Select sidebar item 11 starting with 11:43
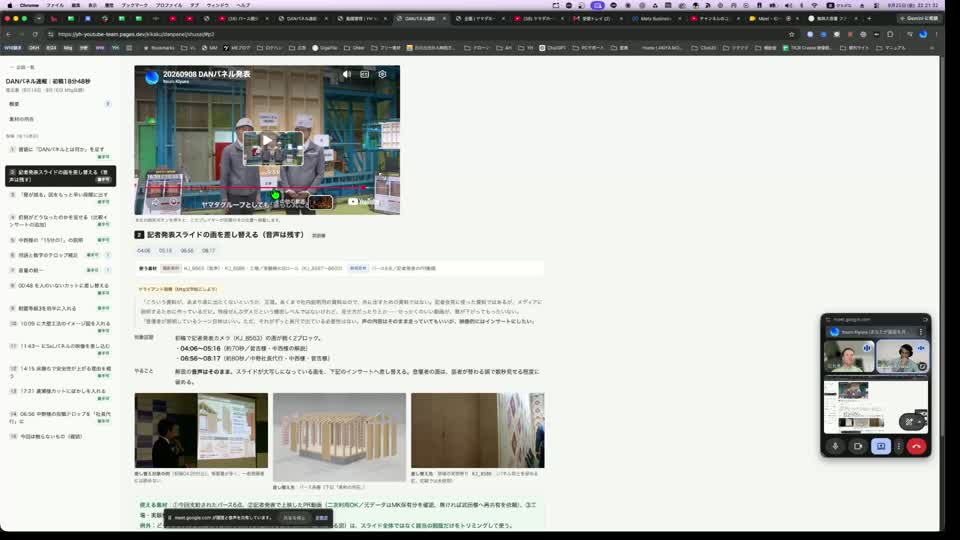 [x=60, y=350]
